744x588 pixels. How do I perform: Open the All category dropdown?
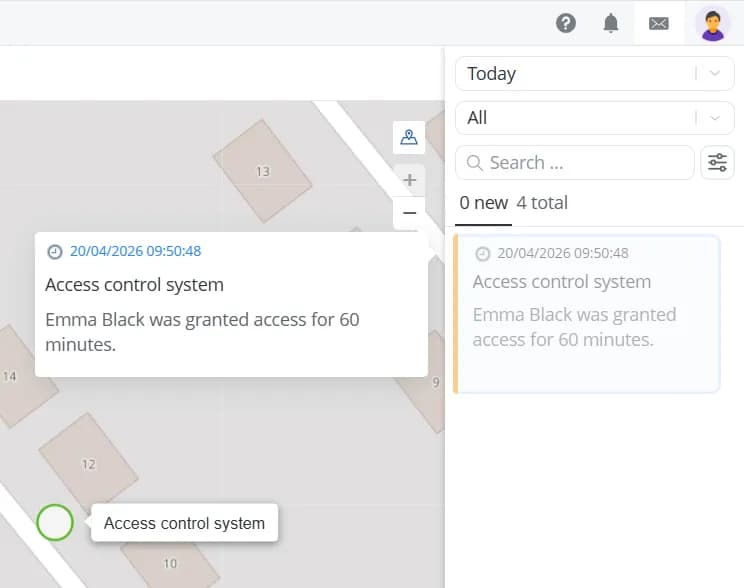pos(595,118)
